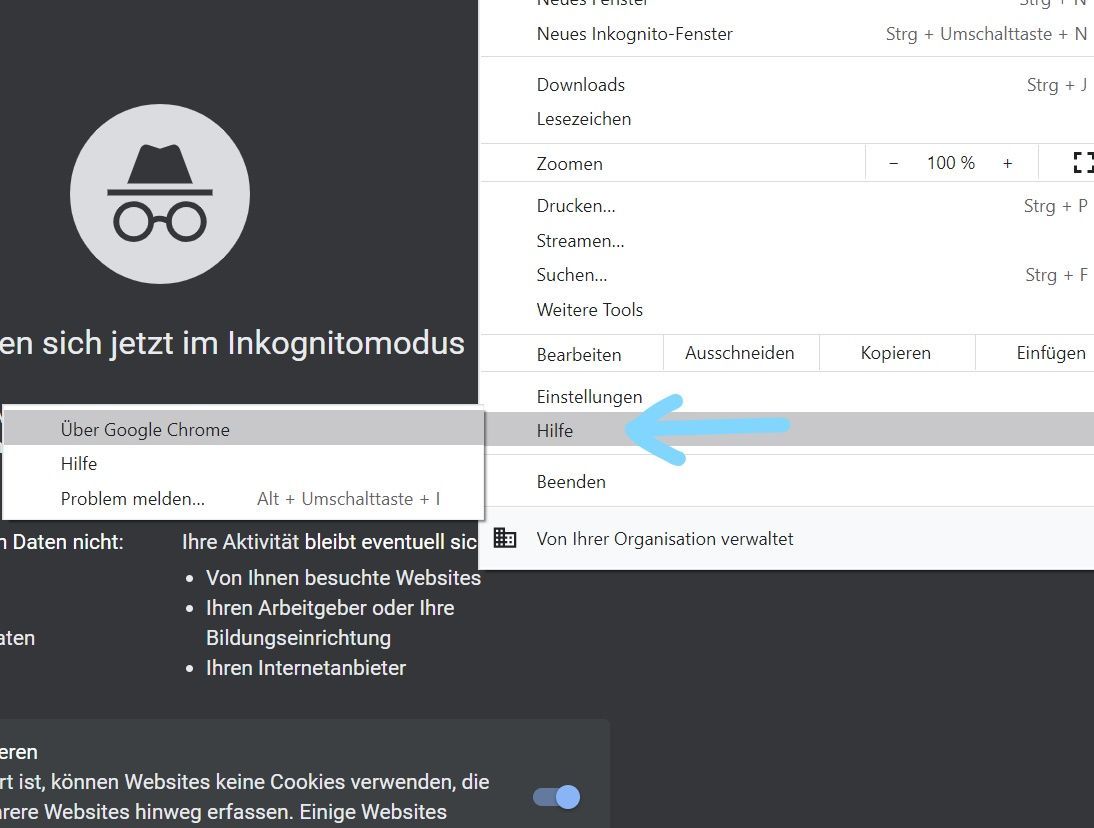Image resolution: width=1094 pixels, height=828 pixels.
Task: Click the Bearbeiten label
Action: coord(578,354)
